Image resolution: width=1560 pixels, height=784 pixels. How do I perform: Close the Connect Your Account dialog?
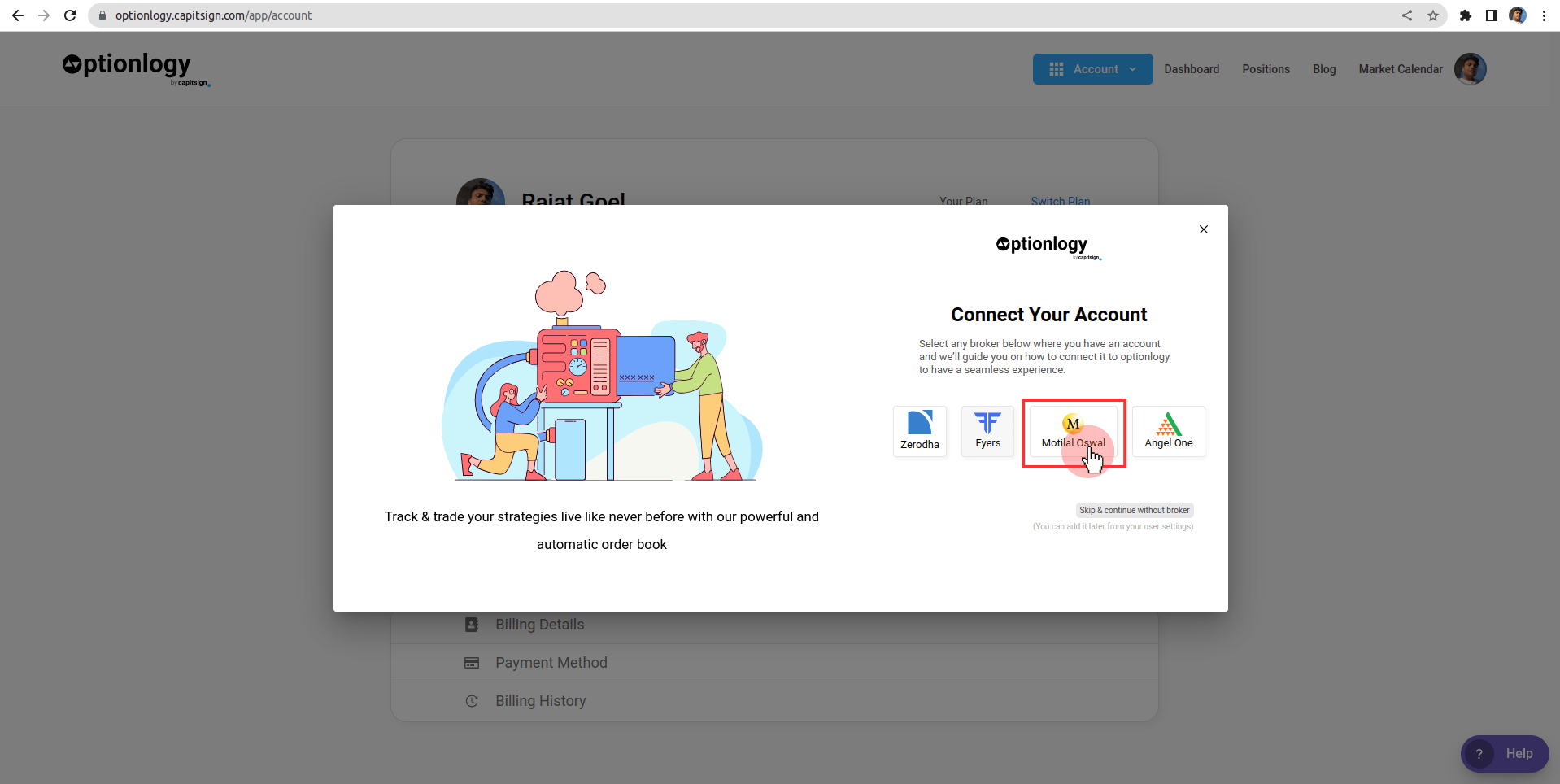pos(1204,229)
